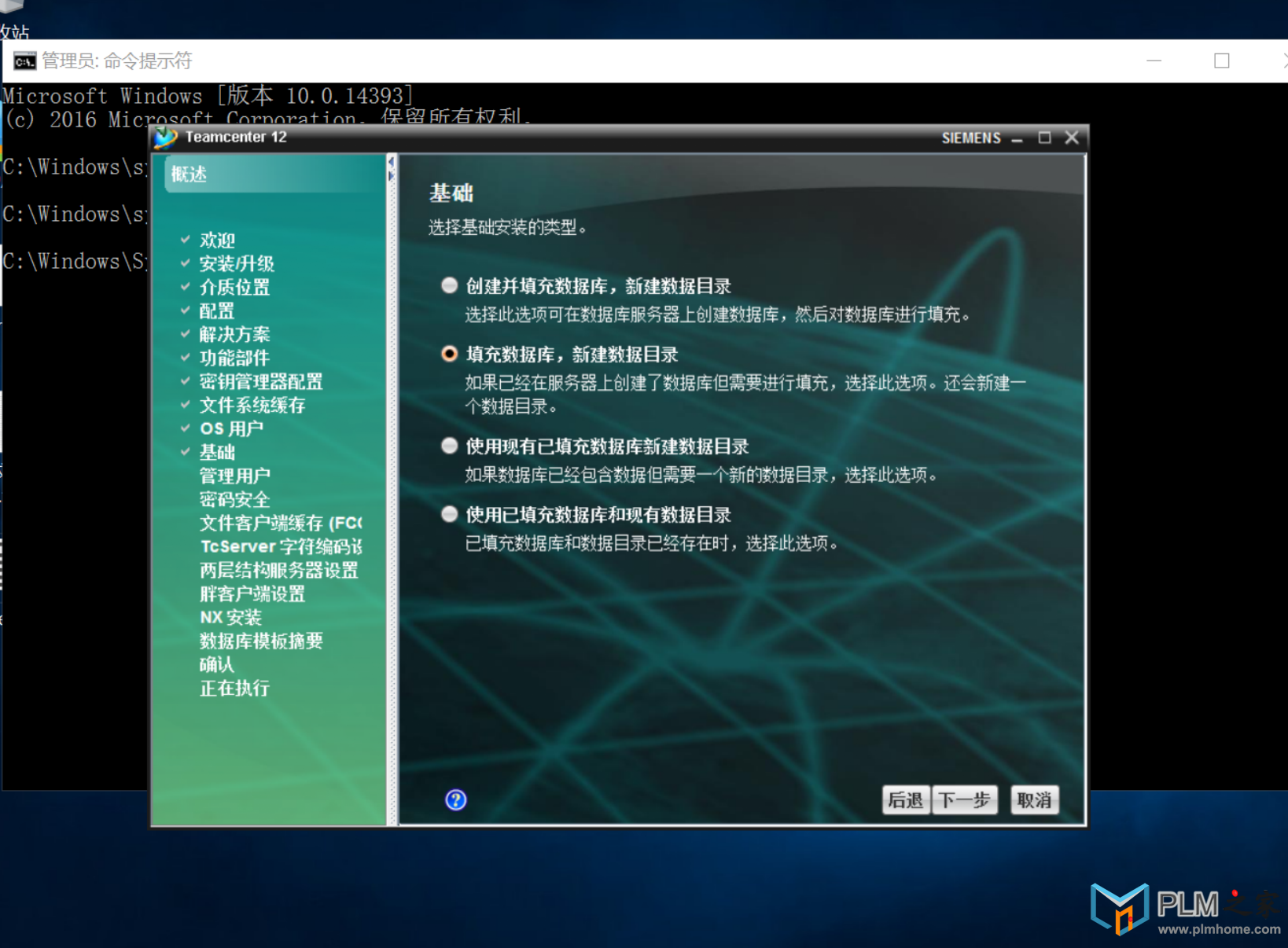This screenshot has width=1288, height=948.
Task: Click the 数据库模板摘要 step
Action: (x=261, y=641)
